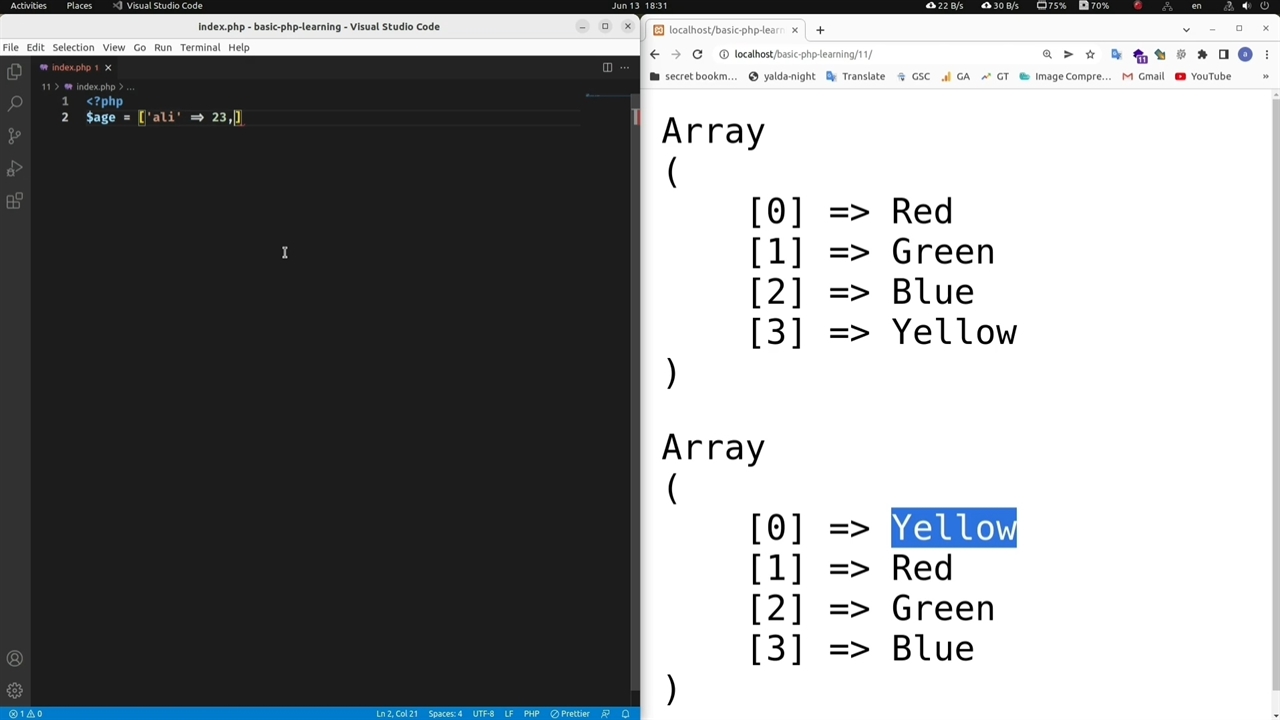The width and height of the screenshot is (1280, 720).
Task: Reload the localhost page in browser
Action: tap(697, 54)
